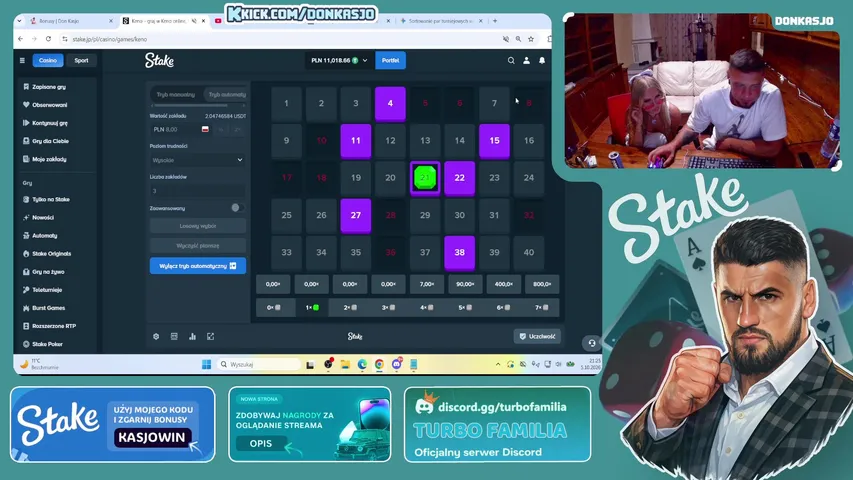This screenshot has height=480, width=853.
Task: Click the Liczba zakładów input field
Action: pos(197,191)
